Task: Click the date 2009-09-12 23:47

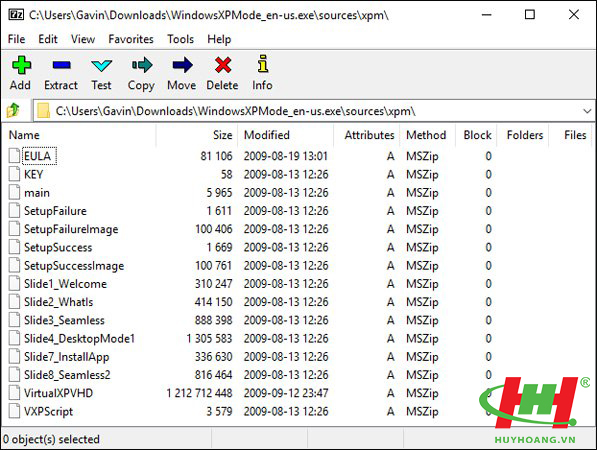Action: pyautogui.click(x=286, y=393)
